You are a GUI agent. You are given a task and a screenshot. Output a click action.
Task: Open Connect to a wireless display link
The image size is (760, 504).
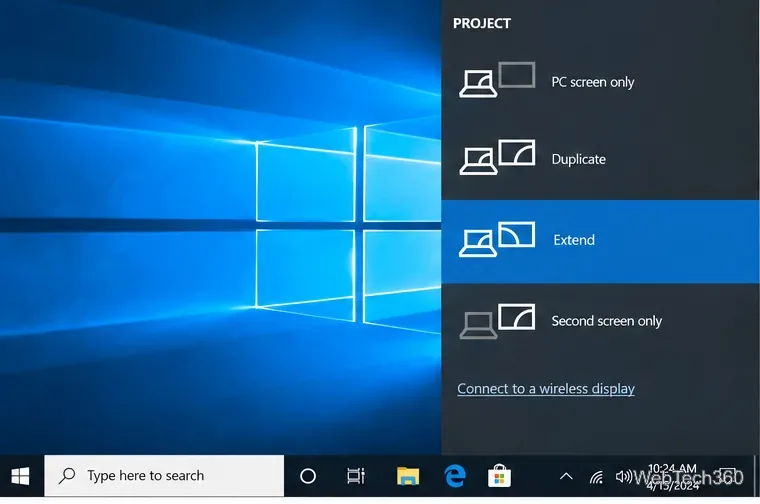coord(546,389)
